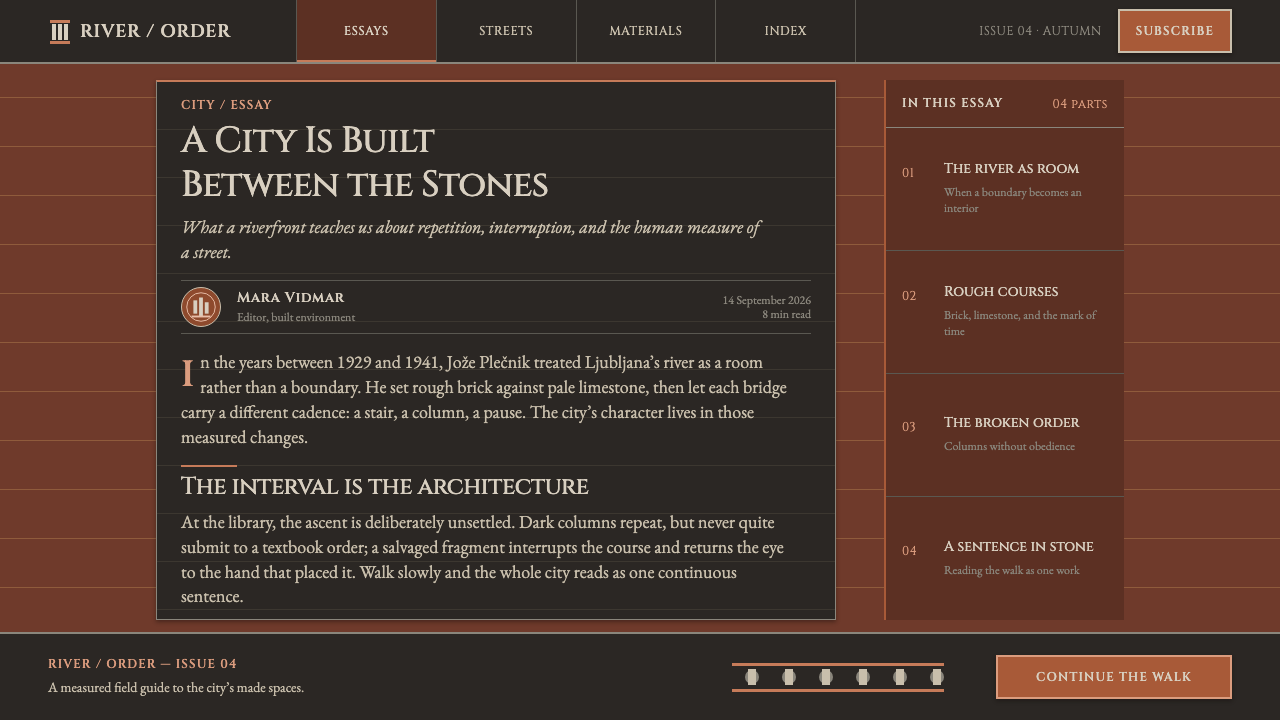Click the 04 Parts count label
Viewport: 1280px width, 720px height.
pyautogui.click(x=1080, y=104)
